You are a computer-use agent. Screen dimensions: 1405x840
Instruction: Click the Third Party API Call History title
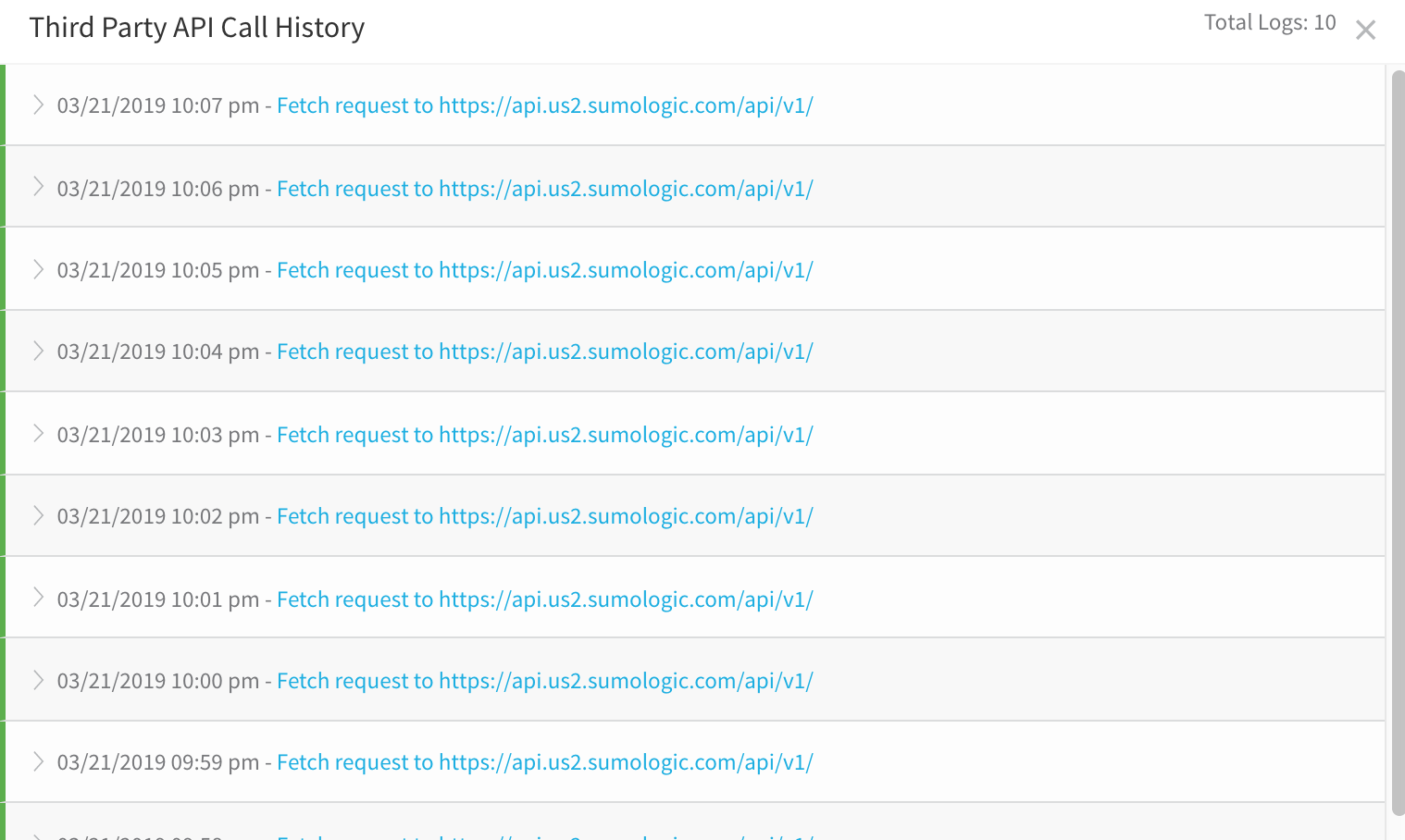(197, 28)
